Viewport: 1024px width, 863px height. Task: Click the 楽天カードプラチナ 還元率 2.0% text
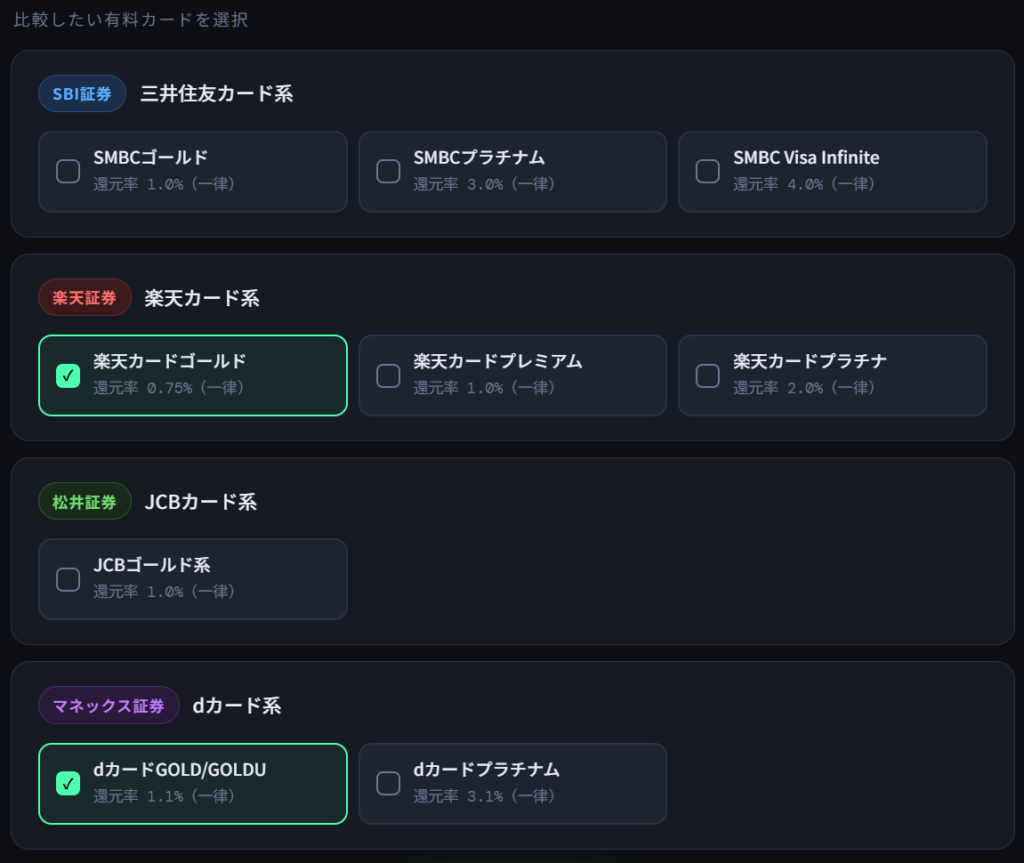(x=804, y=388)
